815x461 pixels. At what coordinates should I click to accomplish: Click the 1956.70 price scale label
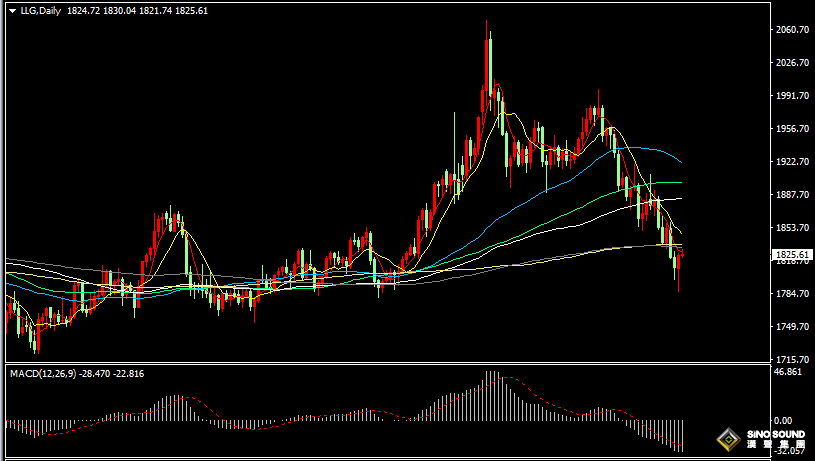pyautogui.click(x=792, y=128)
